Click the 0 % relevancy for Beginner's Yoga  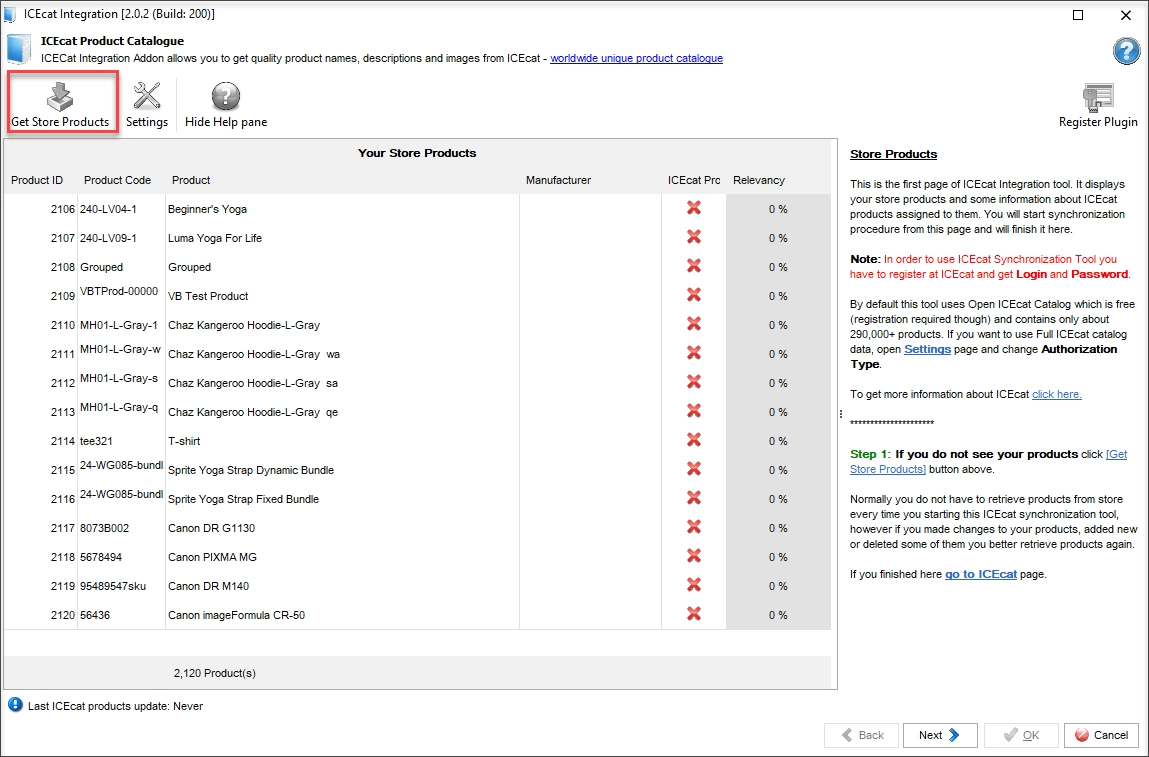click(x=778, y=209)
